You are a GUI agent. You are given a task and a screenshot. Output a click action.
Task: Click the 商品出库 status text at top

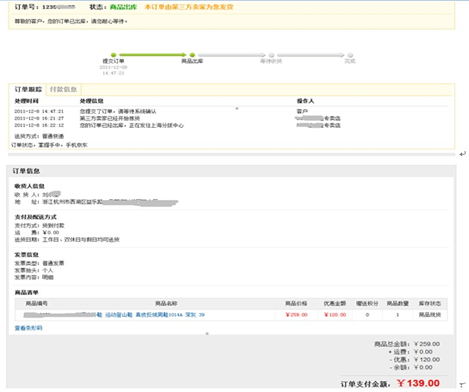coord(123,7)
